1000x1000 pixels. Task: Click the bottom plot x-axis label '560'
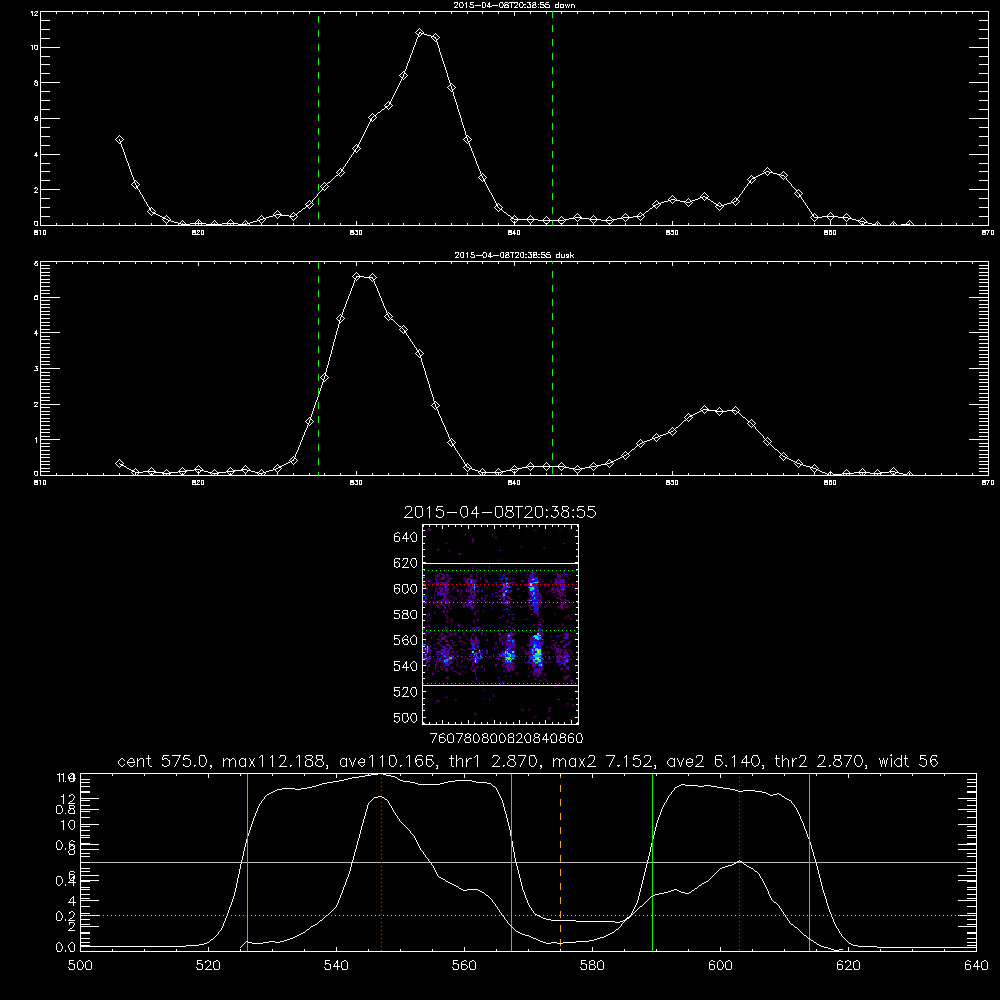pos(464,966)
